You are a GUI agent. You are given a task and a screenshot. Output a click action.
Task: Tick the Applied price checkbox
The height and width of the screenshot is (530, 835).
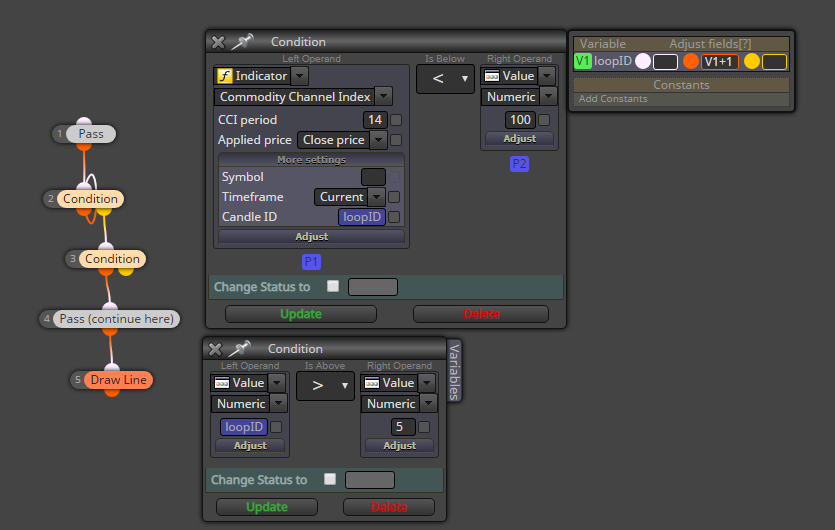396,140
